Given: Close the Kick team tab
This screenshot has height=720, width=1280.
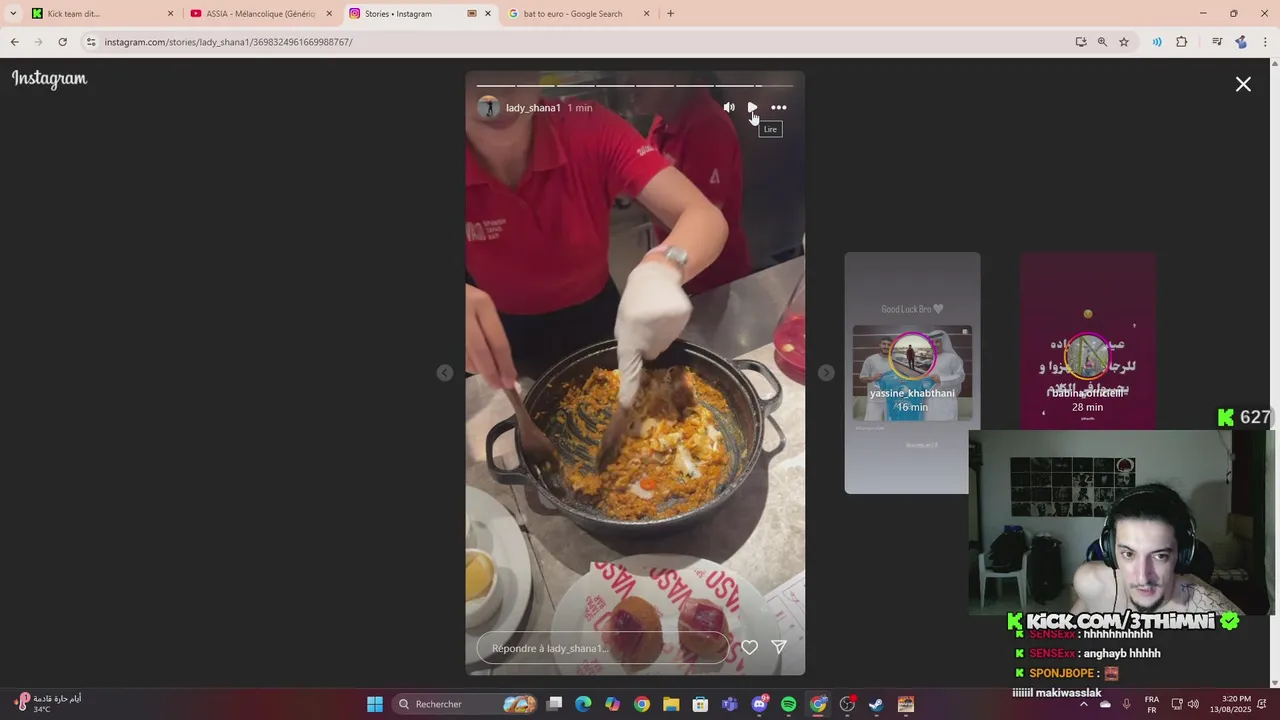Looking at the screenshot, I should [x=170, y=14].
